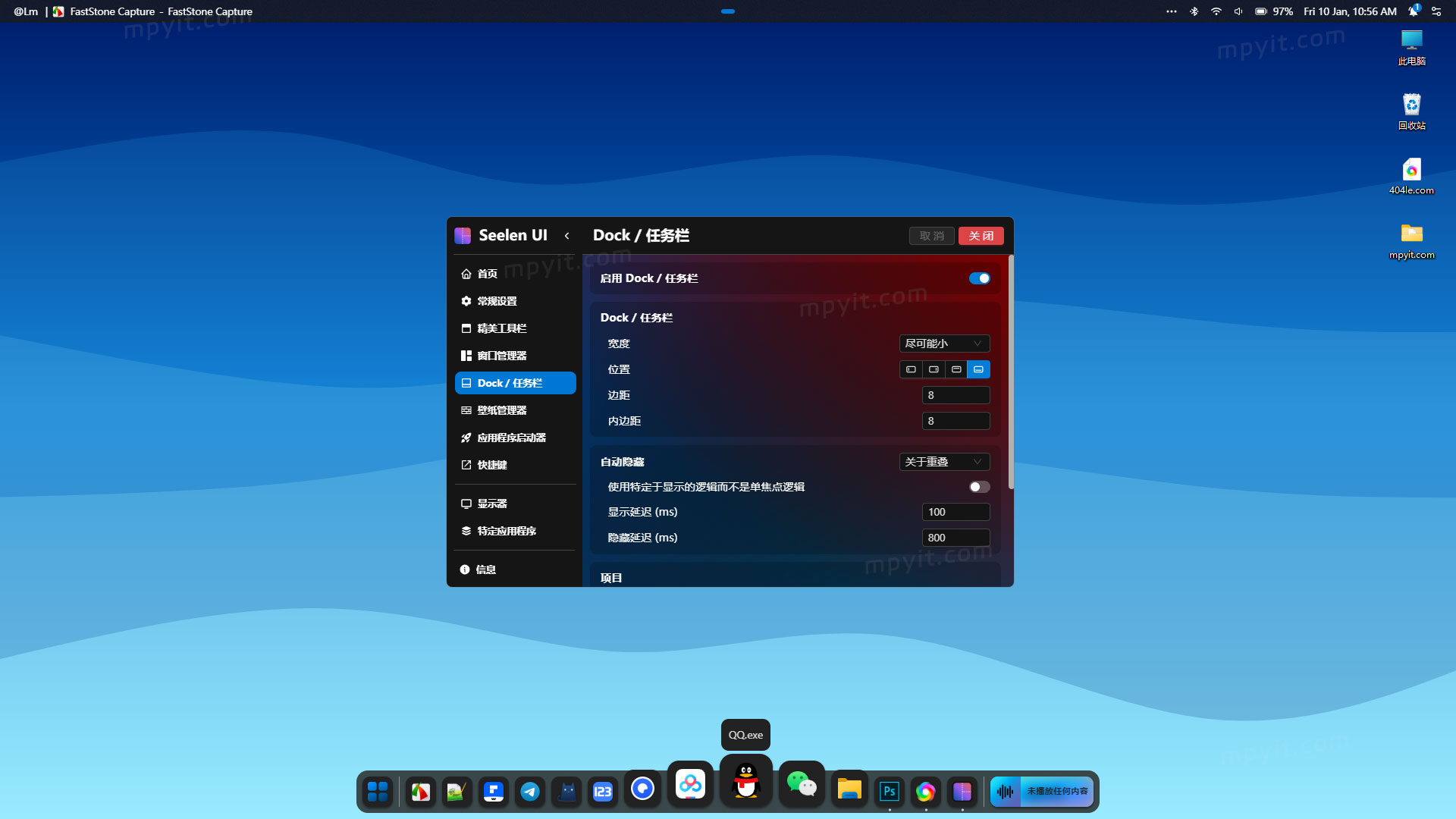Enable the 使用特定于显示的逻辑 switch
Image resolution: width=1456 pixels, height=819 pixels.
pyautogui.click(x=979, y=487)
